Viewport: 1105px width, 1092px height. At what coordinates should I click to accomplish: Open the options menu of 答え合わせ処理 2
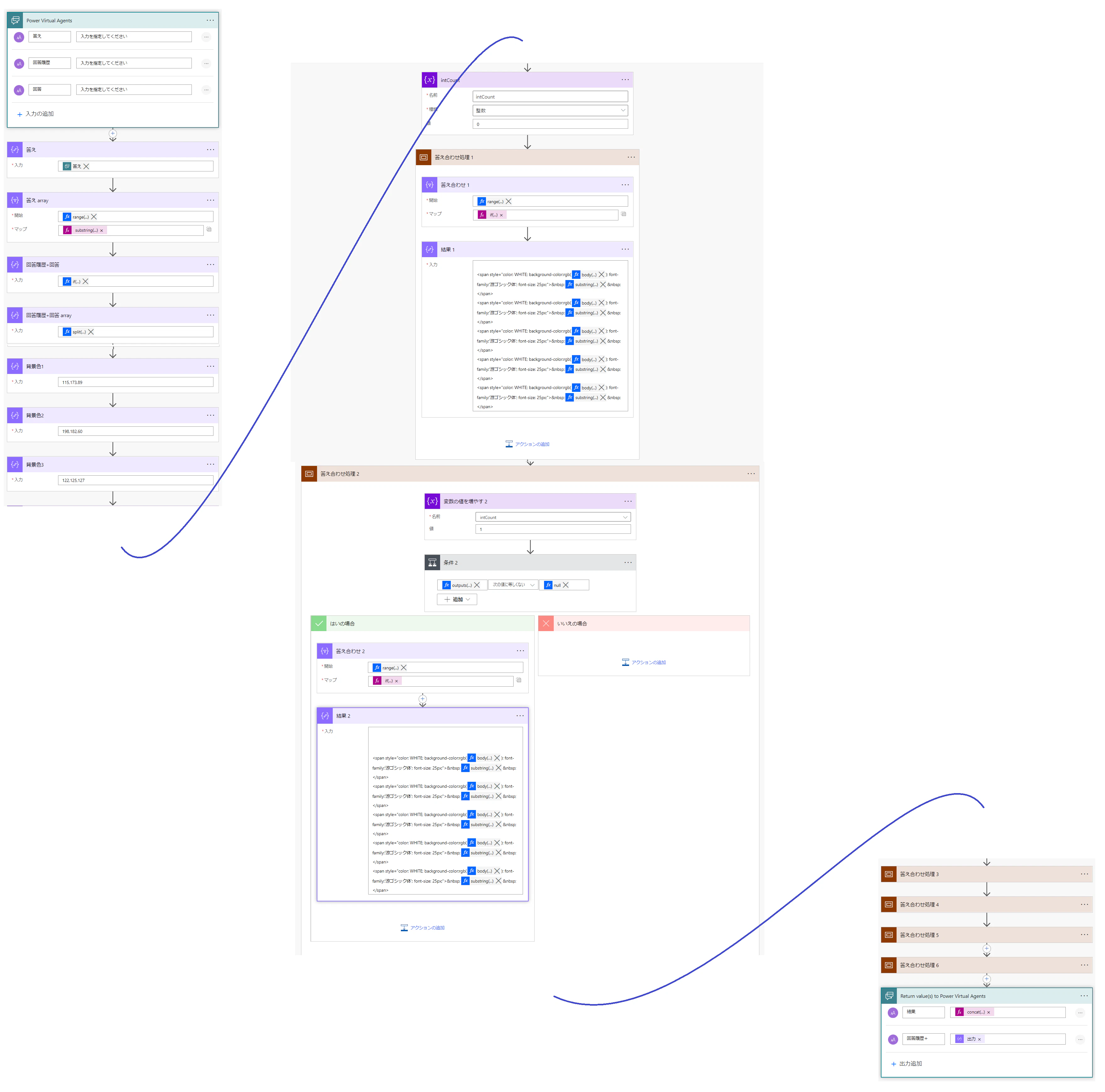[751, 474]
